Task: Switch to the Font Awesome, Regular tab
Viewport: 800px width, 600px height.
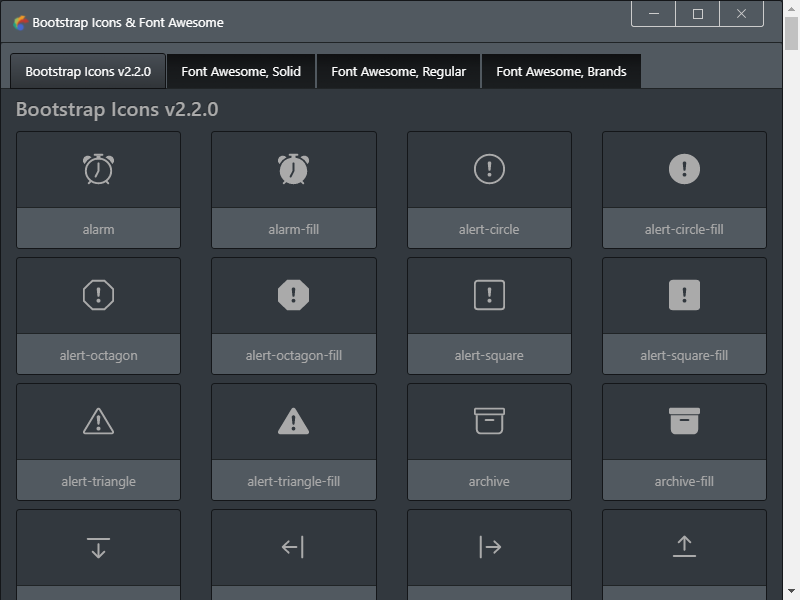Action: click(398, 71)
